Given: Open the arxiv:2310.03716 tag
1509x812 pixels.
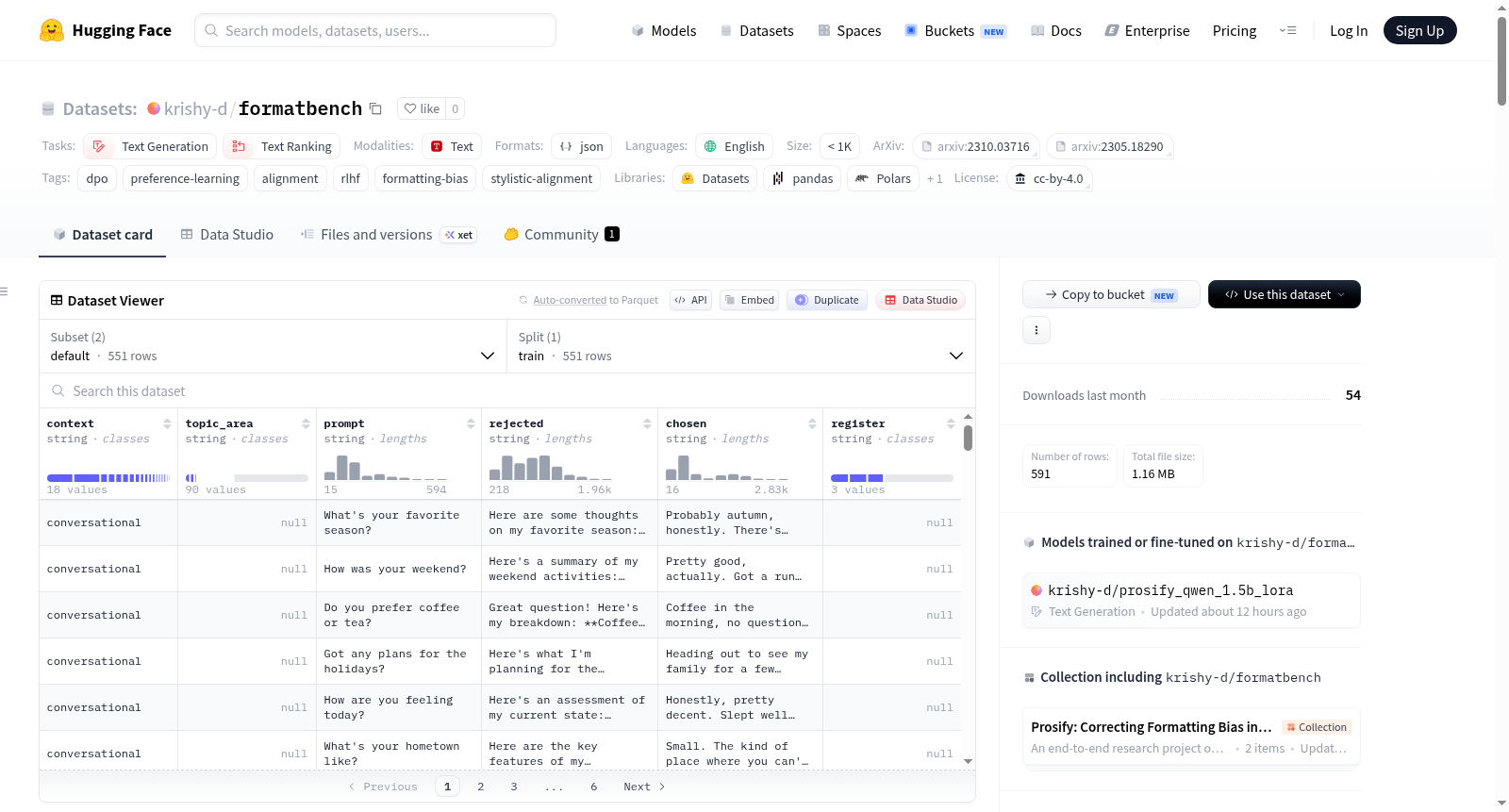Looking at the screenshot, I should click(975, 146).
